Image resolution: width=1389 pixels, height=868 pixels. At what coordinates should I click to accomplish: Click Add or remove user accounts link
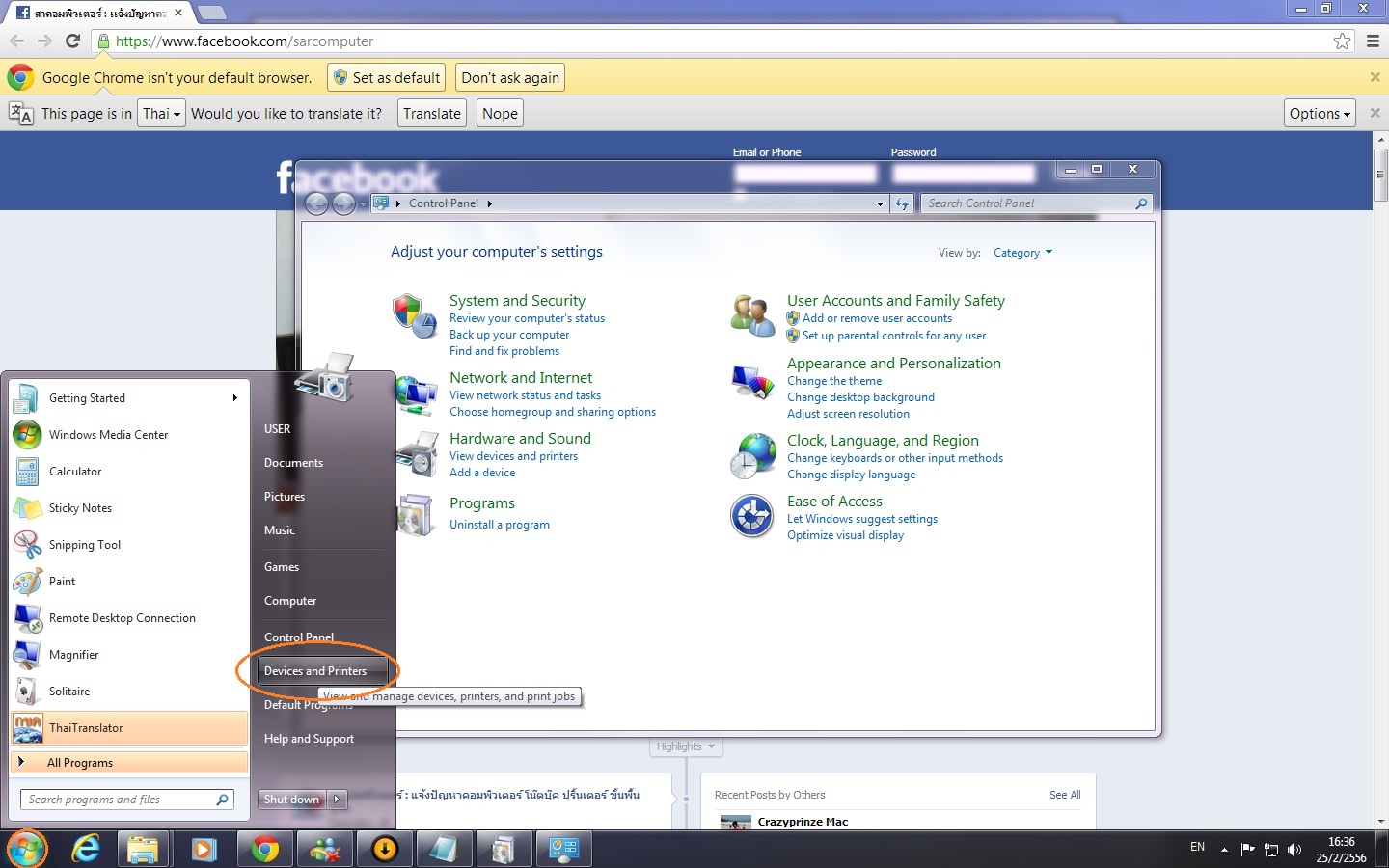[x=877, y=318]
